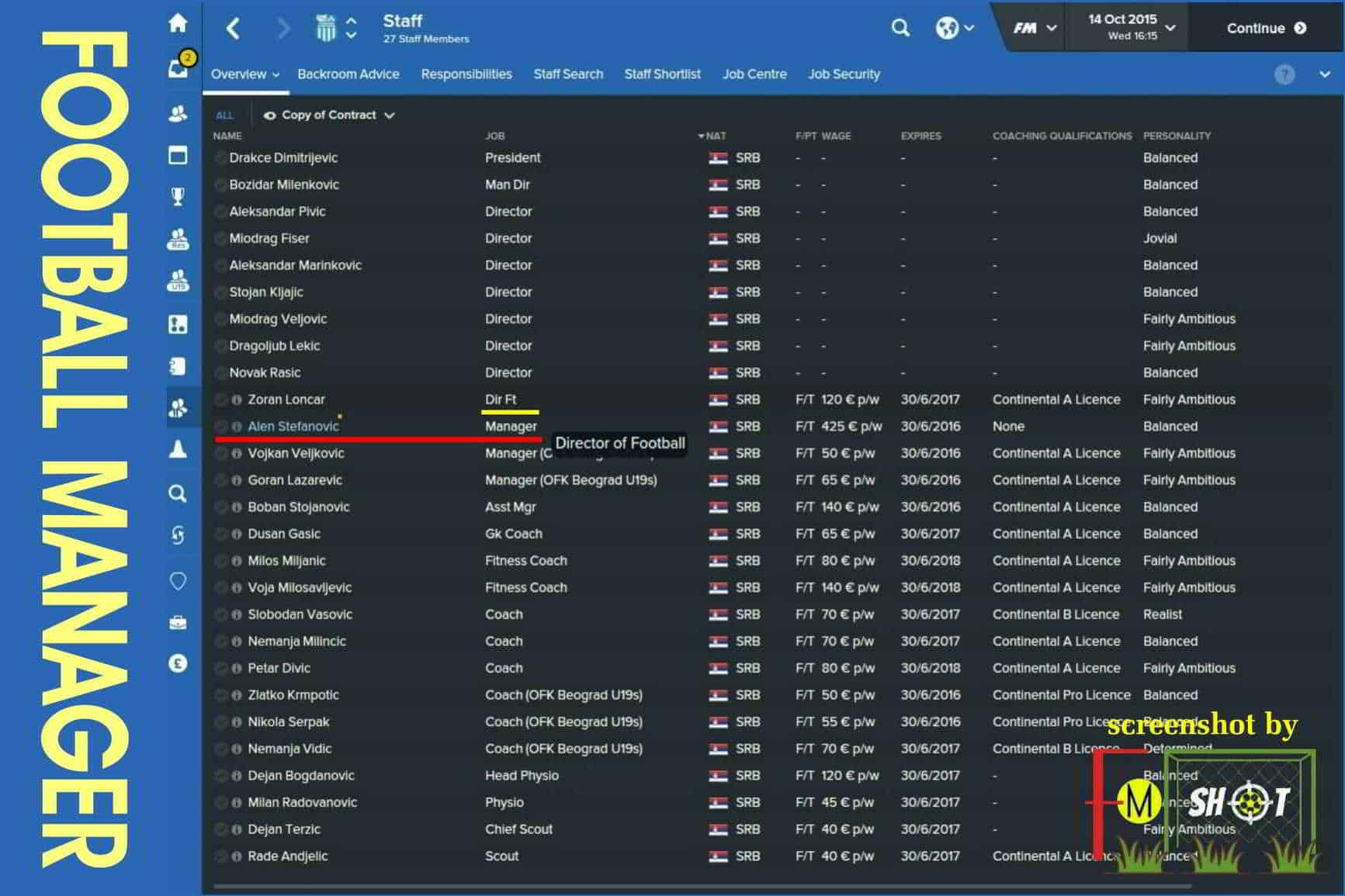Open the U19 team sidebar icon
Image resolution: width=1345 pixels, height=896 pixels.
(178, 280)
